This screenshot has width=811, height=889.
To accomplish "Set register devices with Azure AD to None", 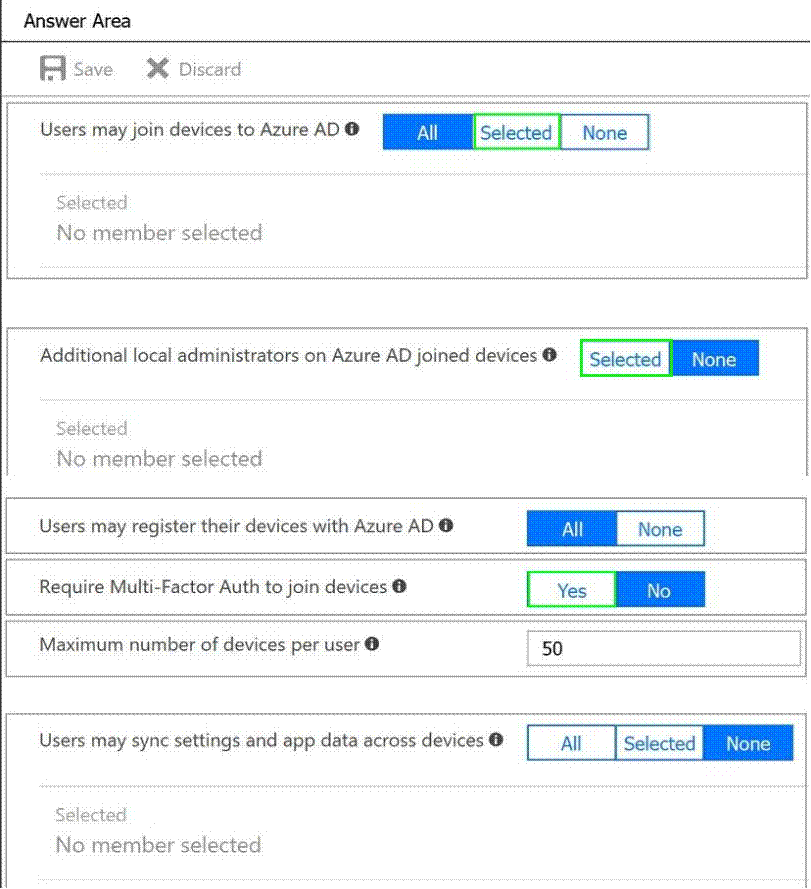I will point(660,529).
